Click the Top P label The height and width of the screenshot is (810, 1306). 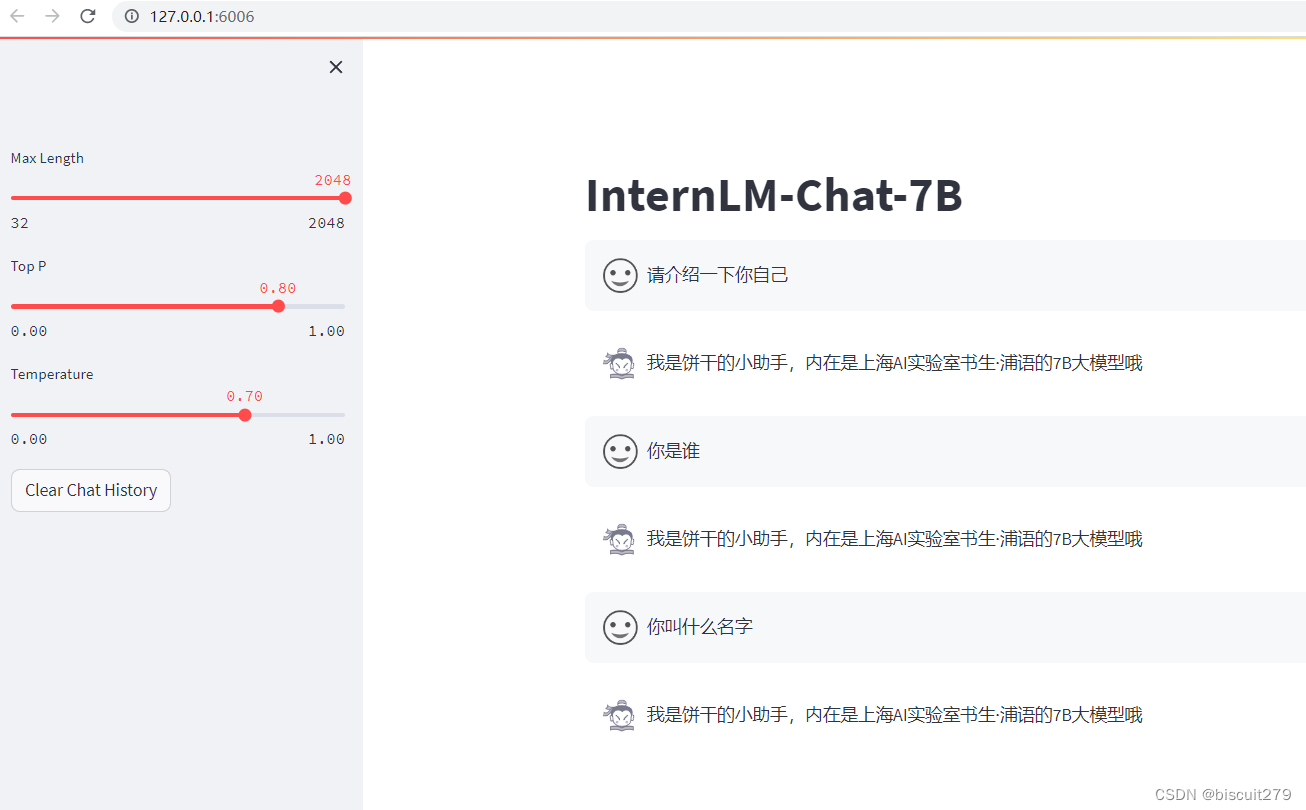[28, 266]
